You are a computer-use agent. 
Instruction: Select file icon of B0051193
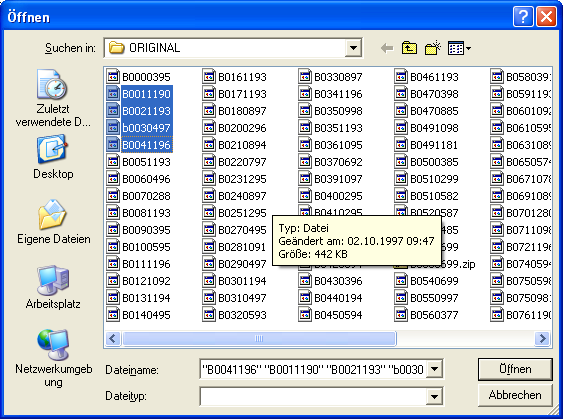click(x=113, y=162)
